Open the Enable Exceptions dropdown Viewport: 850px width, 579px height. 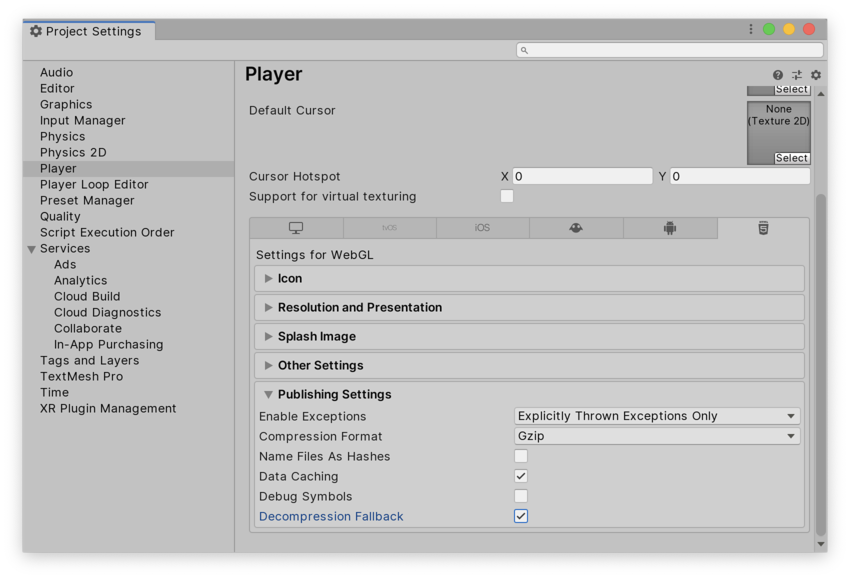coord(657,416)
